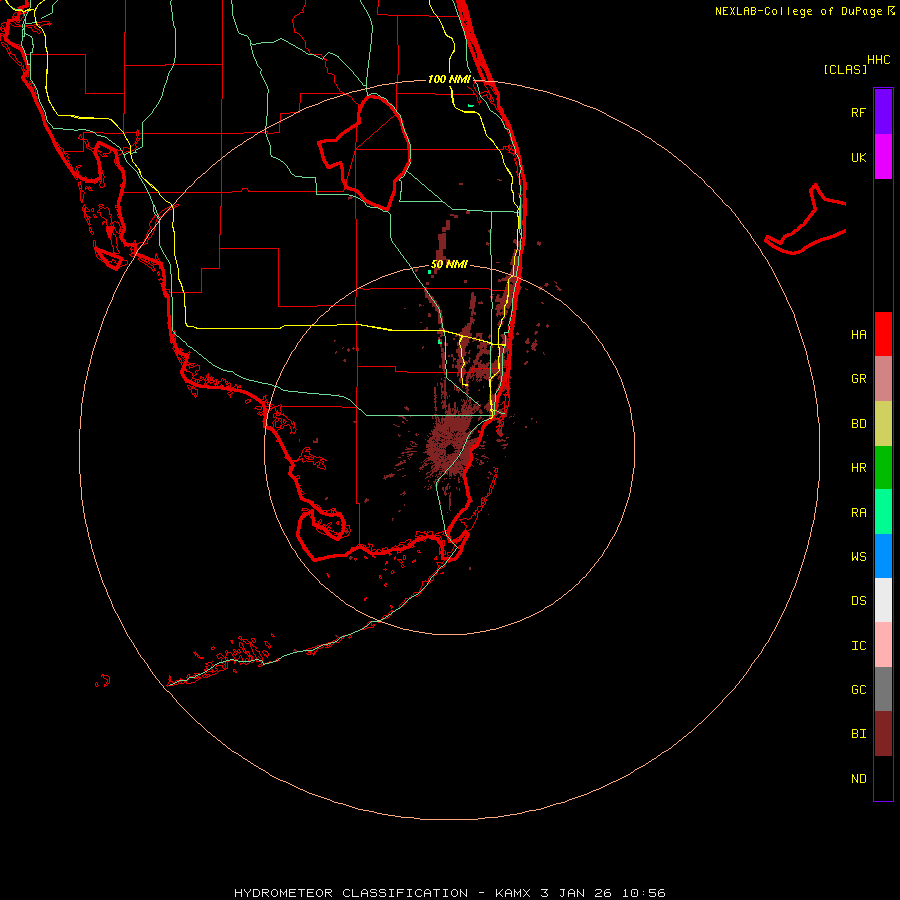Click the HHC product label
This screenshot has width=900, height=900.
click(x=879, y=60)
